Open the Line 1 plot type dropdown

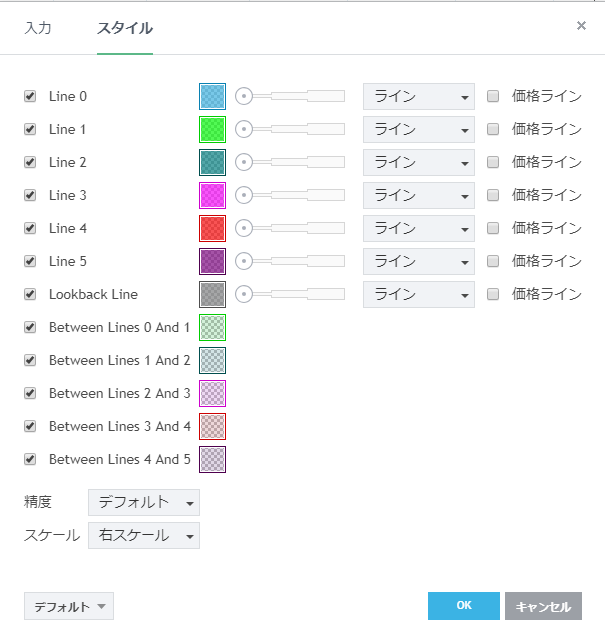tap(418, 129)
